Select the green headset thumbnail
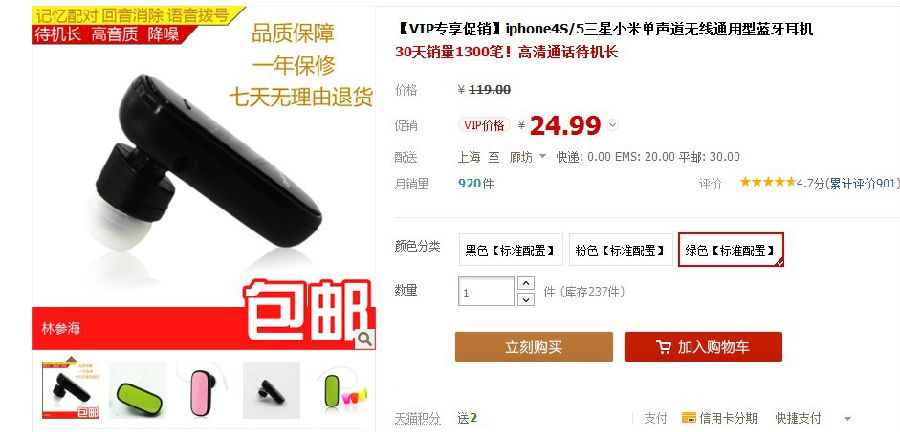900x432 pixels. pyautogui.click(x=137, y=391)
